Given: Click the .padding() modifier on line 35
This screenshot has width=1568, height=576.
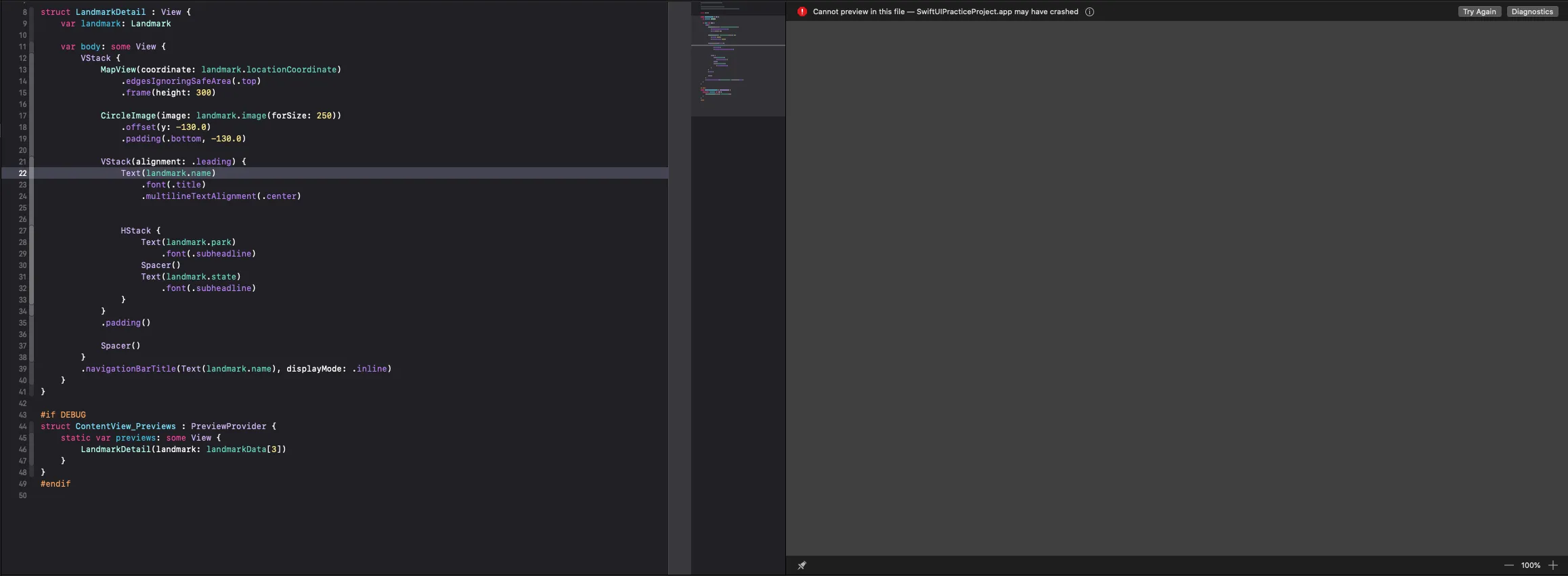Looking at the screenshot, I should 126,323.
